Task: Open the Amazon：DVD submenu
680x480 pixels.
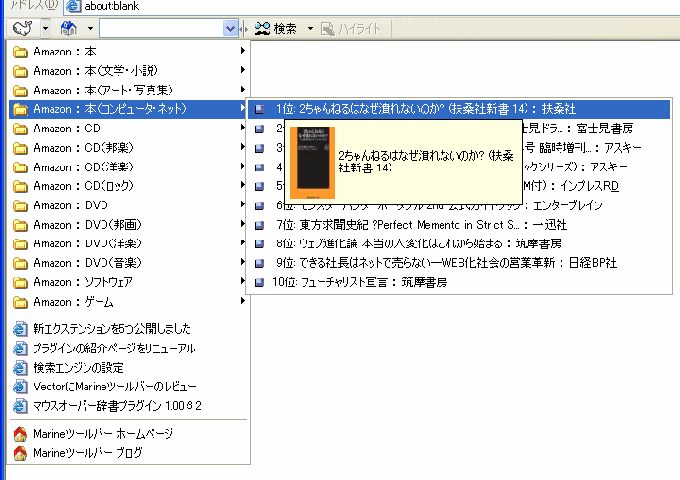Action: click(129, 205)
